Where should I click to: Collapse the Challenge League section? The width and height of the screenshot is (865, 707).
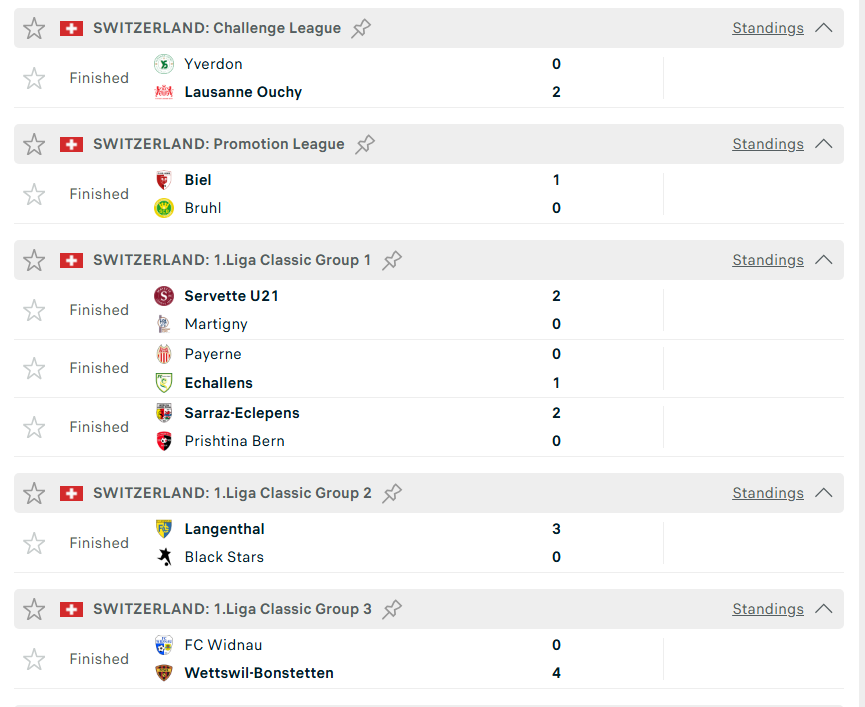[x=824, y=28]
